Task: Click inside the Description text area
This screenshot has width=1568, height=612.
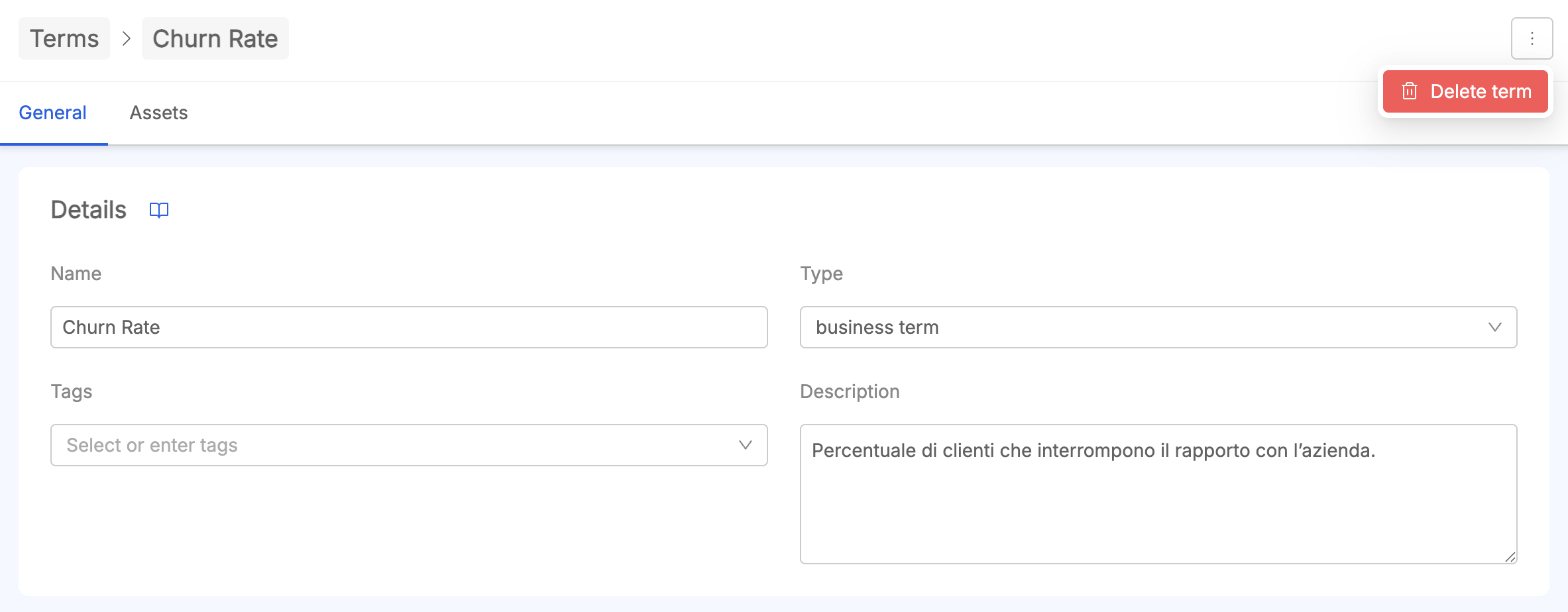Action: 1158,494
